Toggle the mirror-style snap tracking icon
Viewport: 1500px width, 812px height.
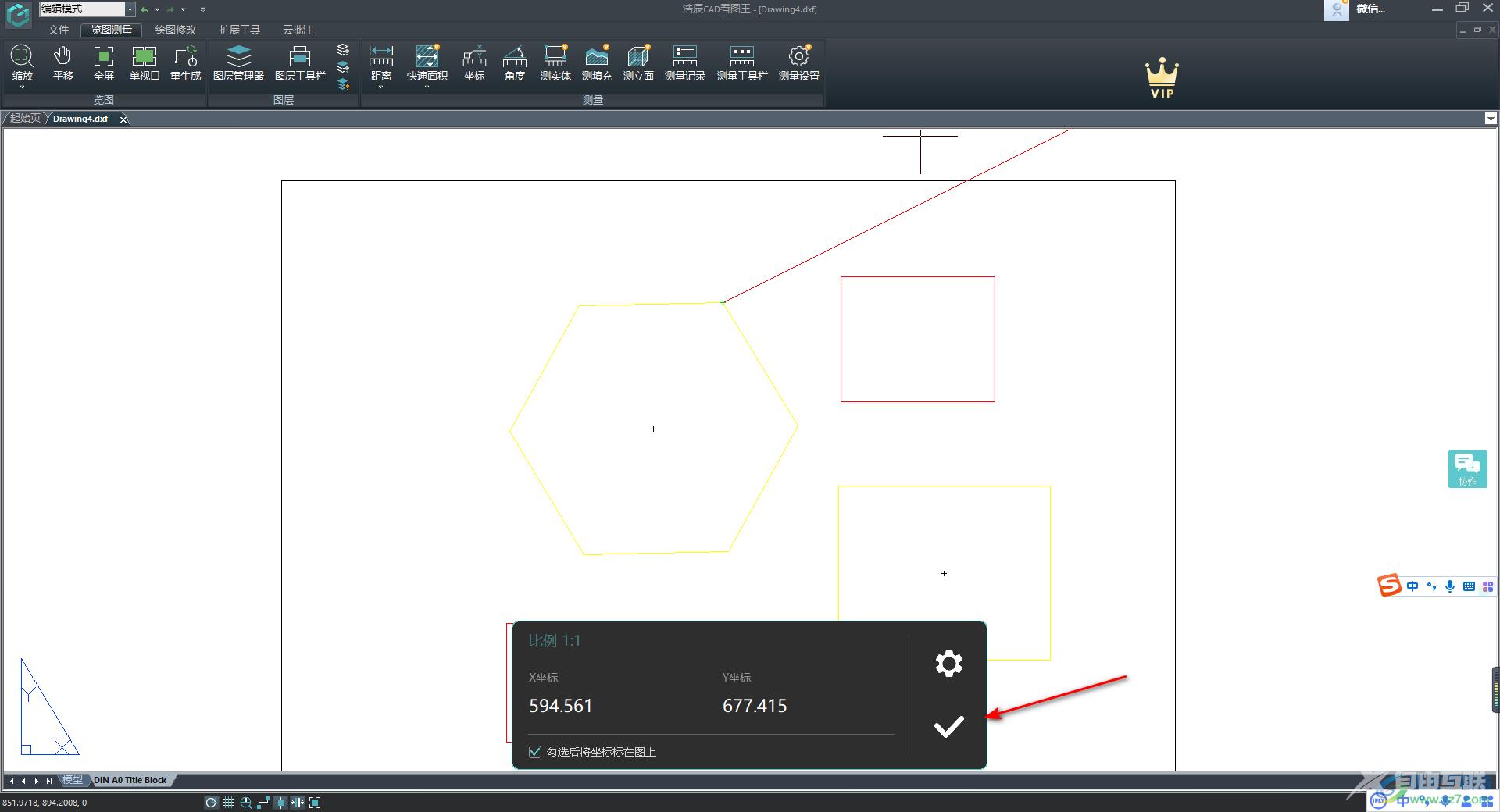click(x=298, y=803)
